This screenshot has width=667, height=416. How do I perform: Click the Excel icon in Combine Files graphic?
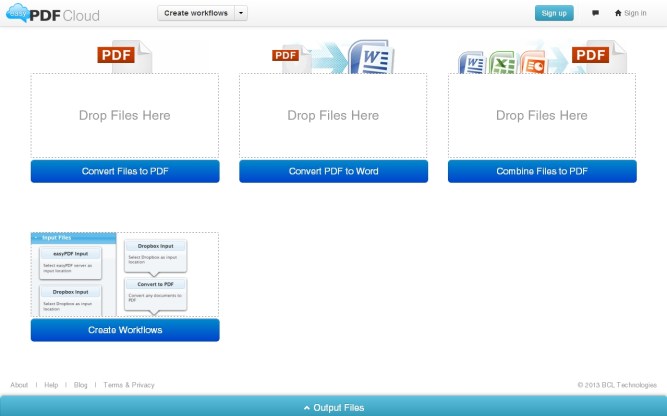click(x=503, y=63)
